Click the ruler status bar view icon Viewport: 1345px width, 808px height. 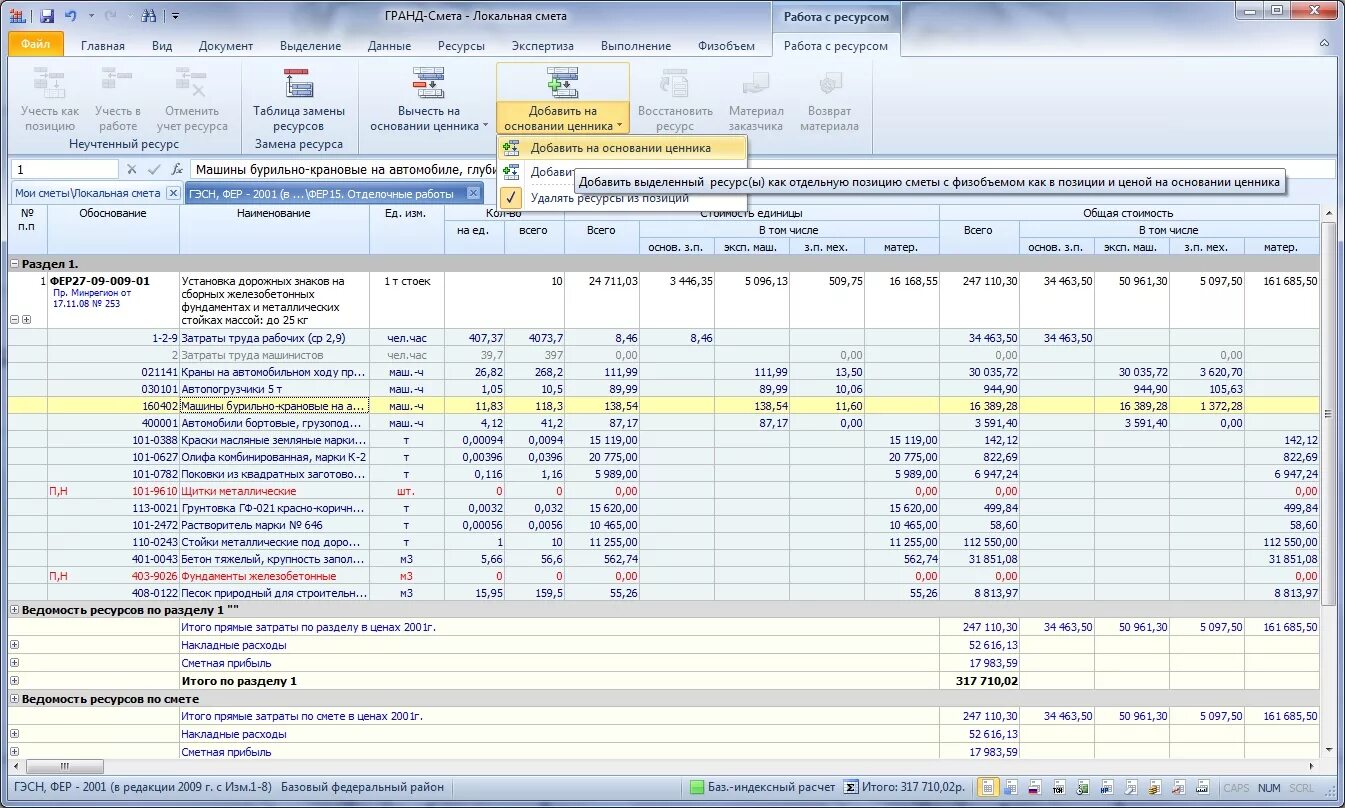(x=1204, y=788)
